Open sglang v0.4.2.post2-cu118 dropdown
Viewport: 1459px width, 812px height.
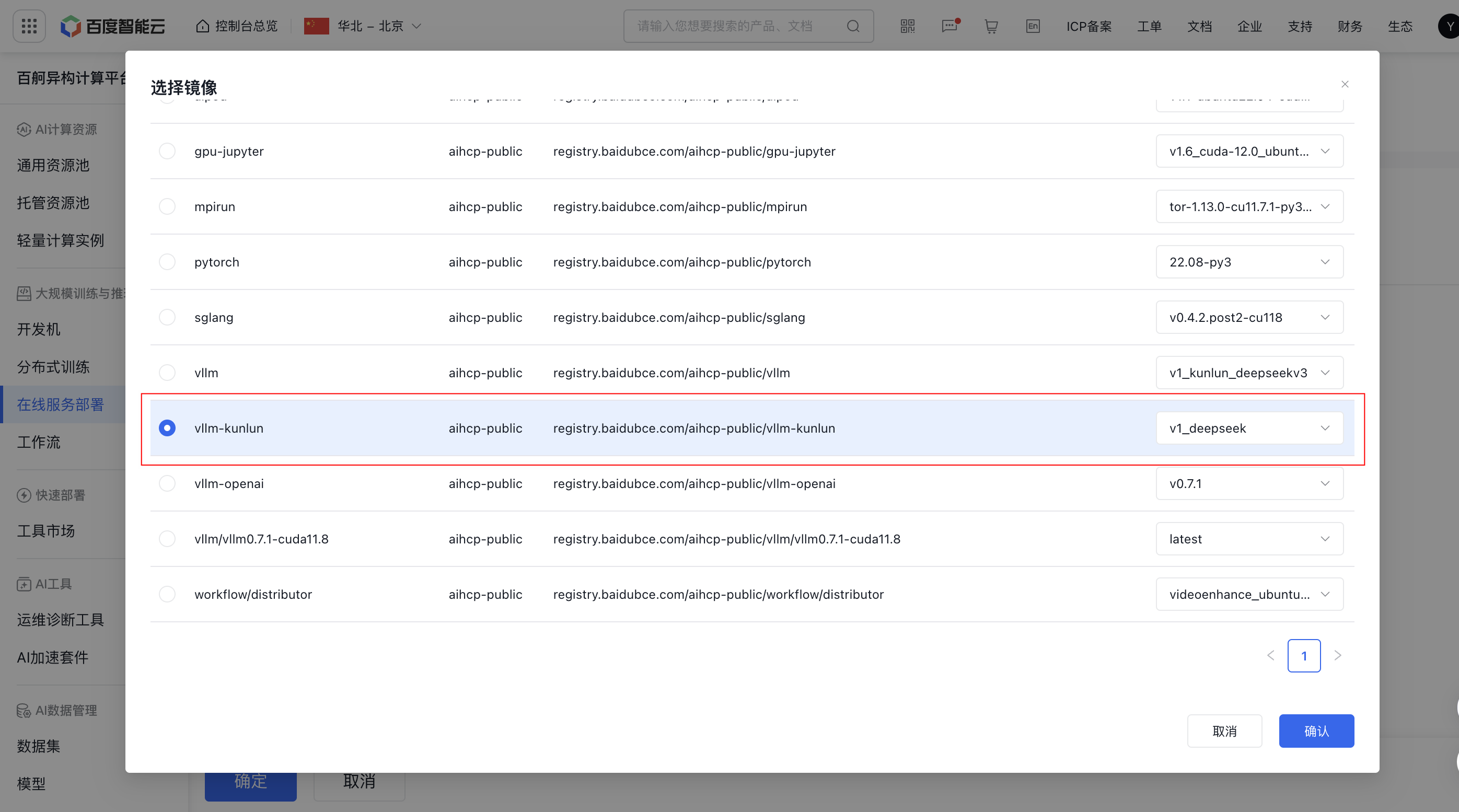click(1249, 317)
